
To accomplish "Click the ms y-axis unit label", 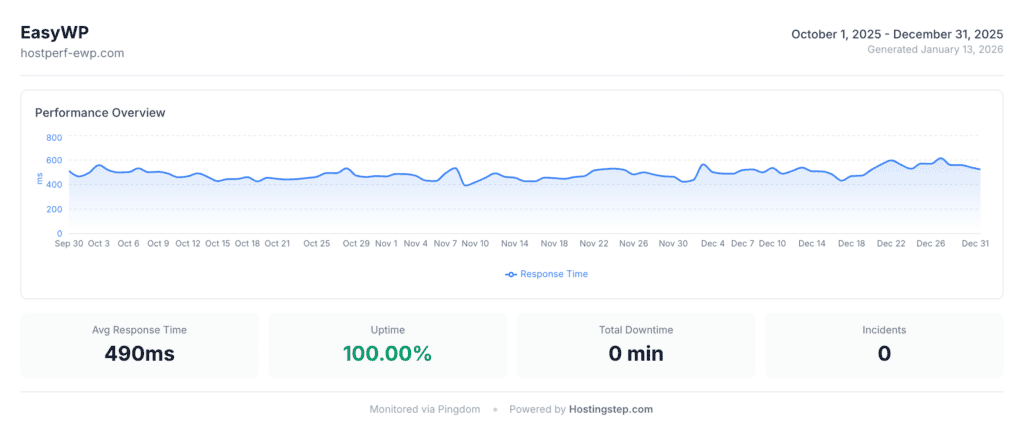I will tap(39, 178).
